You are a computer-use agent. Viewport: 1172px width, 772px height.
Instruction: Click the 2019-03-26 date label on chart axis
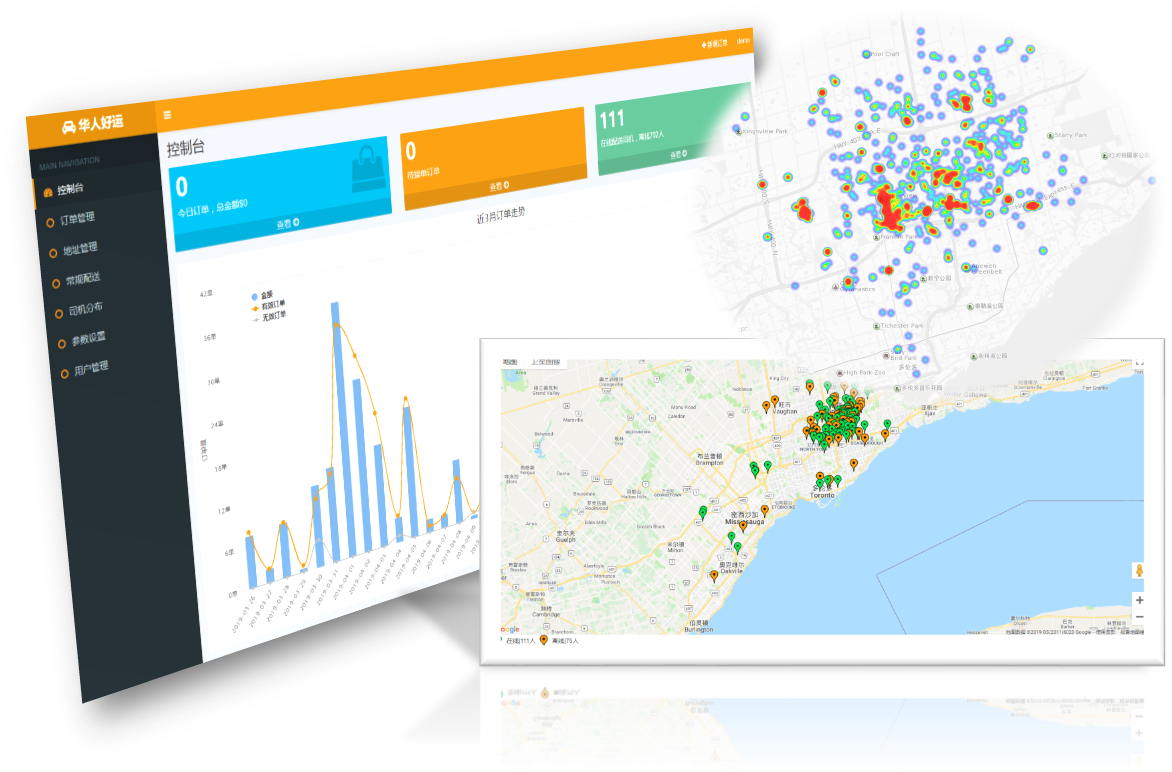pos(244,614)
